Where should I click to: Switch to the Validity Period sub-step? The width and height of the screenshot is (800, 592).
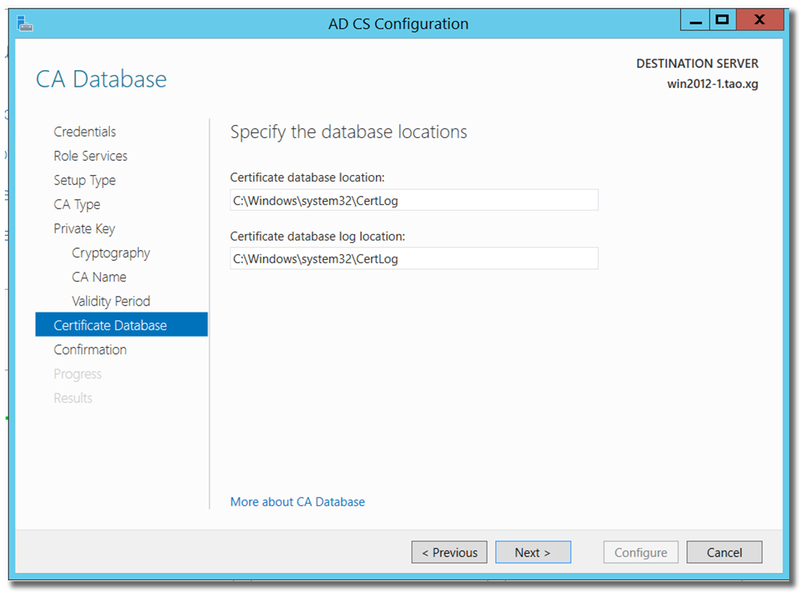[x=111, y=301]
